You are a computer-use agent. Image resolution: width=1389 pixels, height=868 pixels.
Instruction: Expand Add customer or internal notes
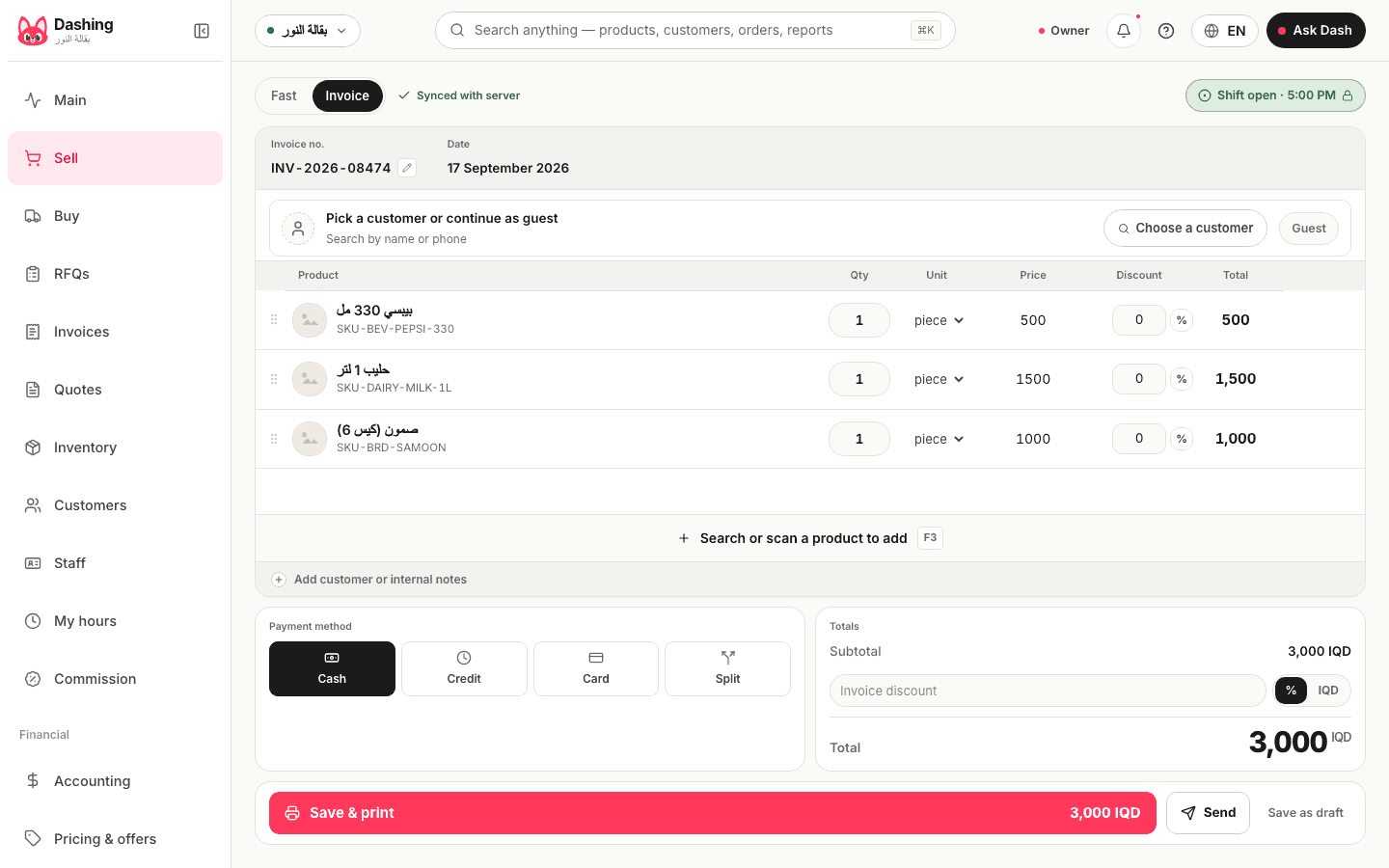coord(369,580)
